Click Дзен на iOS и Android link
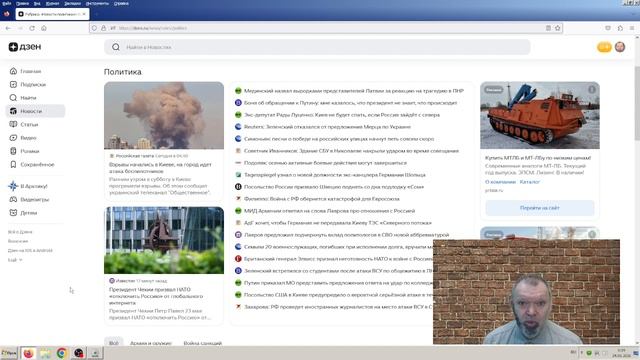Viewport: 640px width, 360px height. tap(30, 250)
